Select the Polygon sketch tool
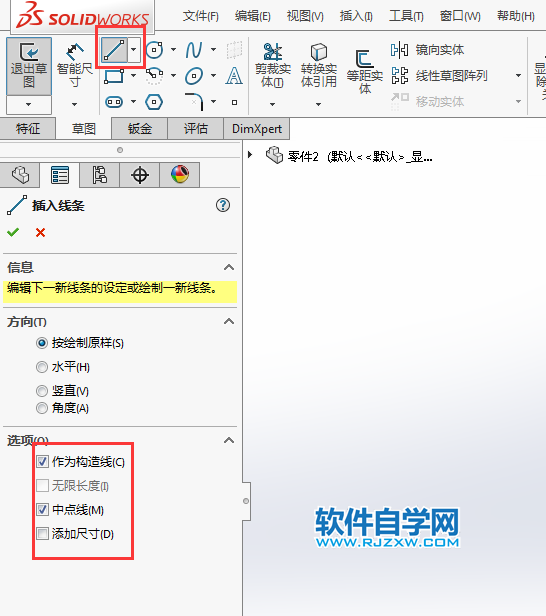Image resolution: width=546 pixels, height=616 pixels. click(x=154, y=102)
